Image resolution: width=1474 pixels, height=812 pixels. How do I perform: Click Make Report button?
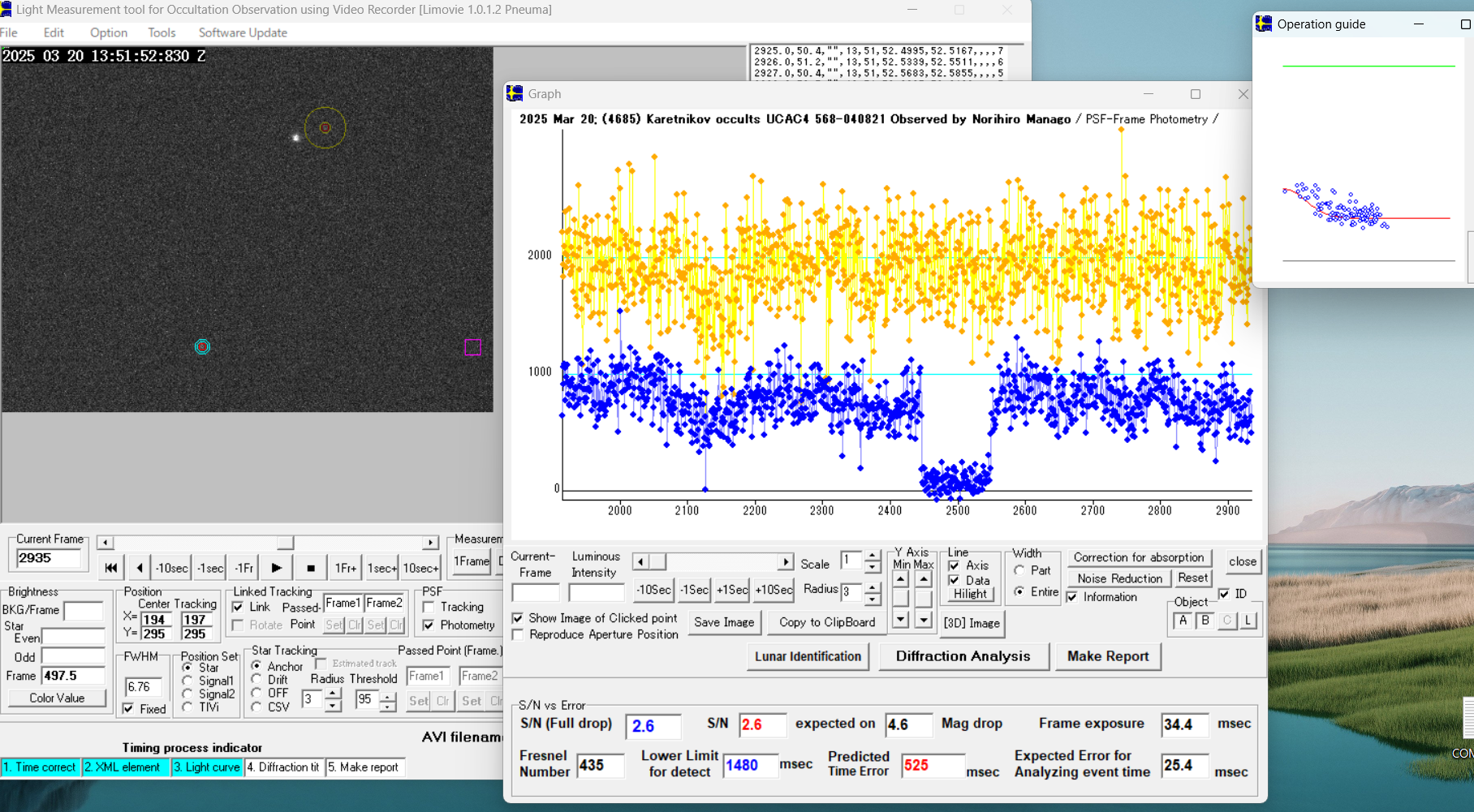point(1107,656)
